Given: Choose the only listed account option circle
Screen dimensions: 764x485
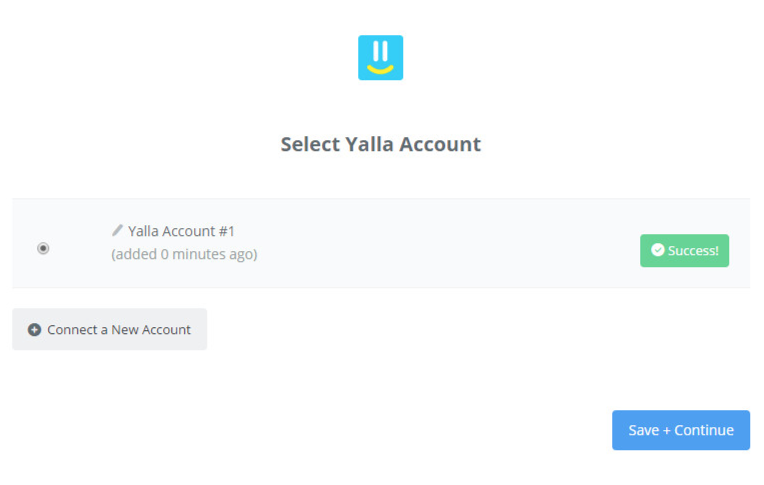Looking at the screenshot, I should tap(43, 249).
